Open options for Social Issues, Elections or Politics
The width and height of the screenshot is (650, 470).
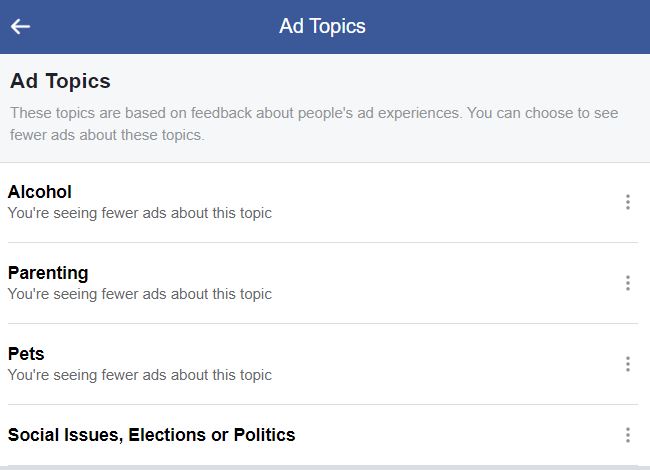(628, 435)
